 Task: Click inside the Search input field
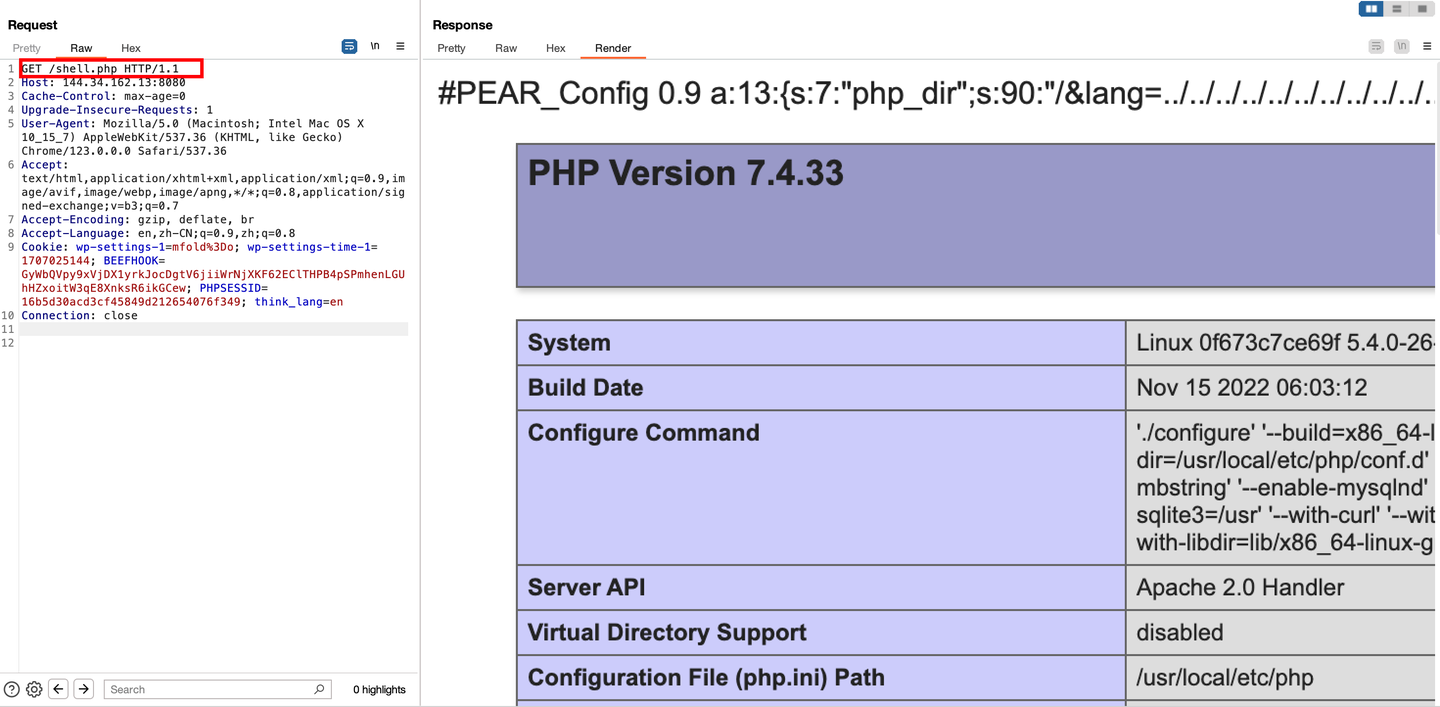tap(200, 689)
